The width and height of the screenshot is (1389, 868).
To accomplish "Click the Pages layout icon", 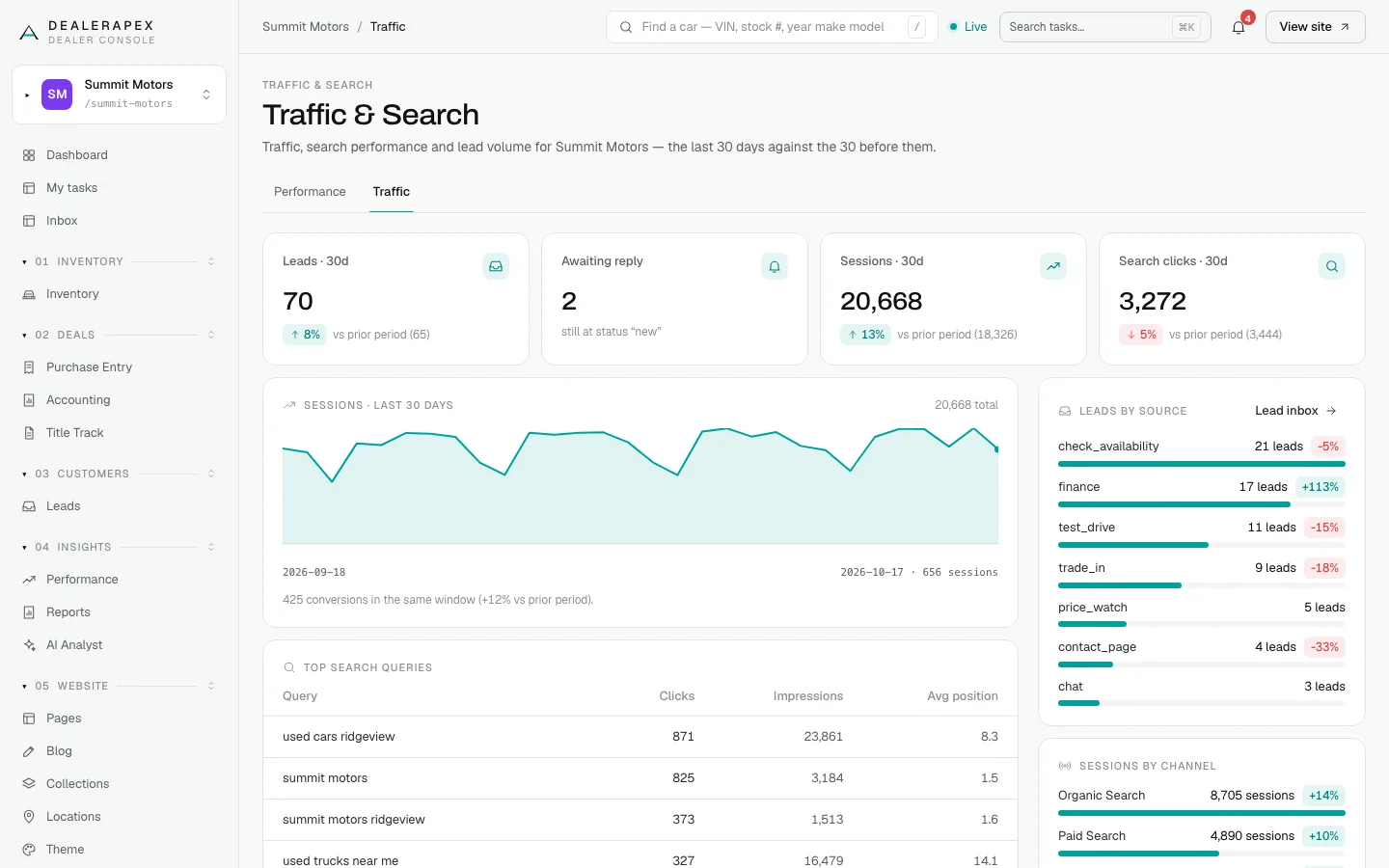I will 29,719.
